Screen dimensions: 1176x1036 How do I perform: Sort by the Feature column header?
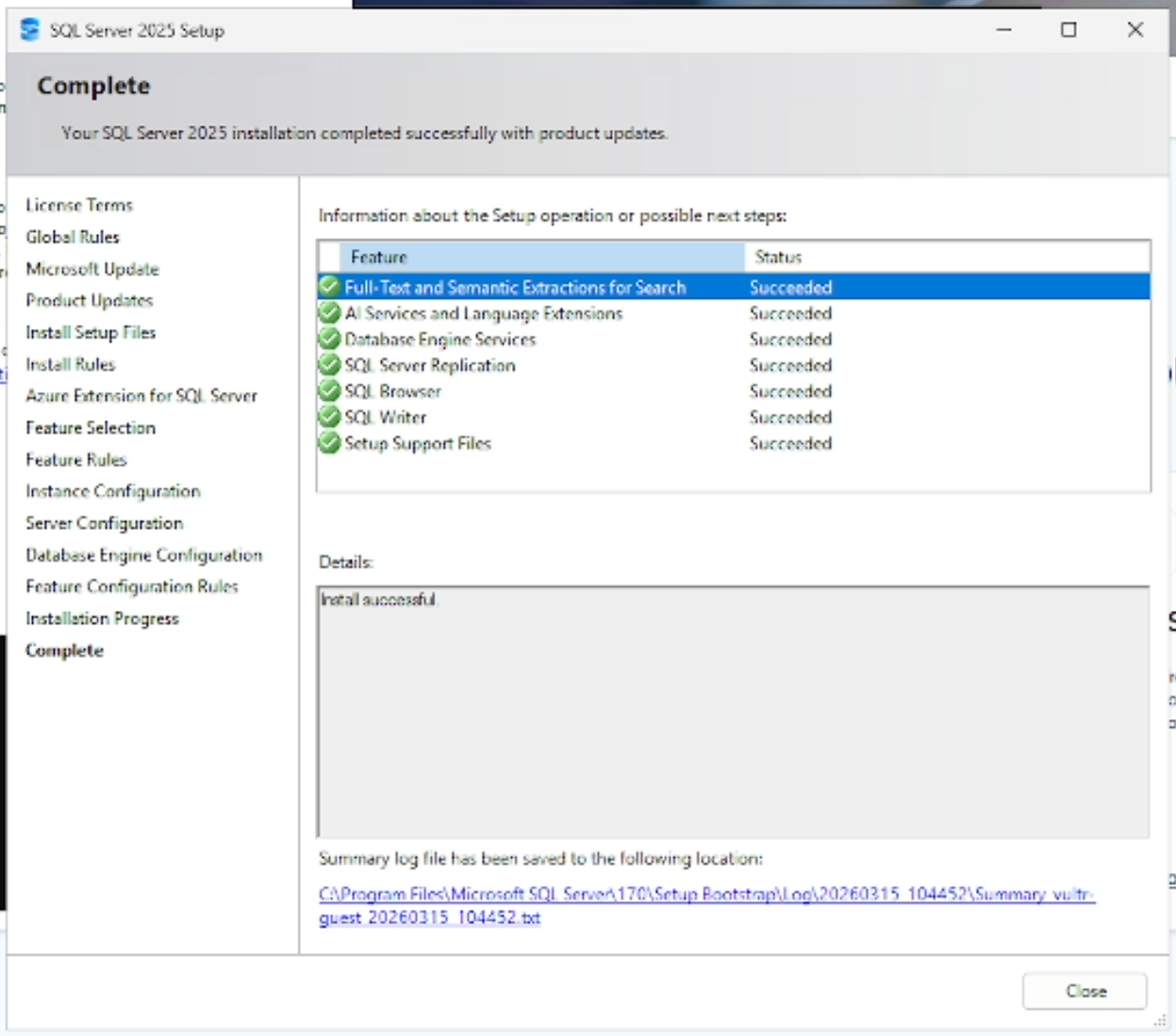pos(542,257)
